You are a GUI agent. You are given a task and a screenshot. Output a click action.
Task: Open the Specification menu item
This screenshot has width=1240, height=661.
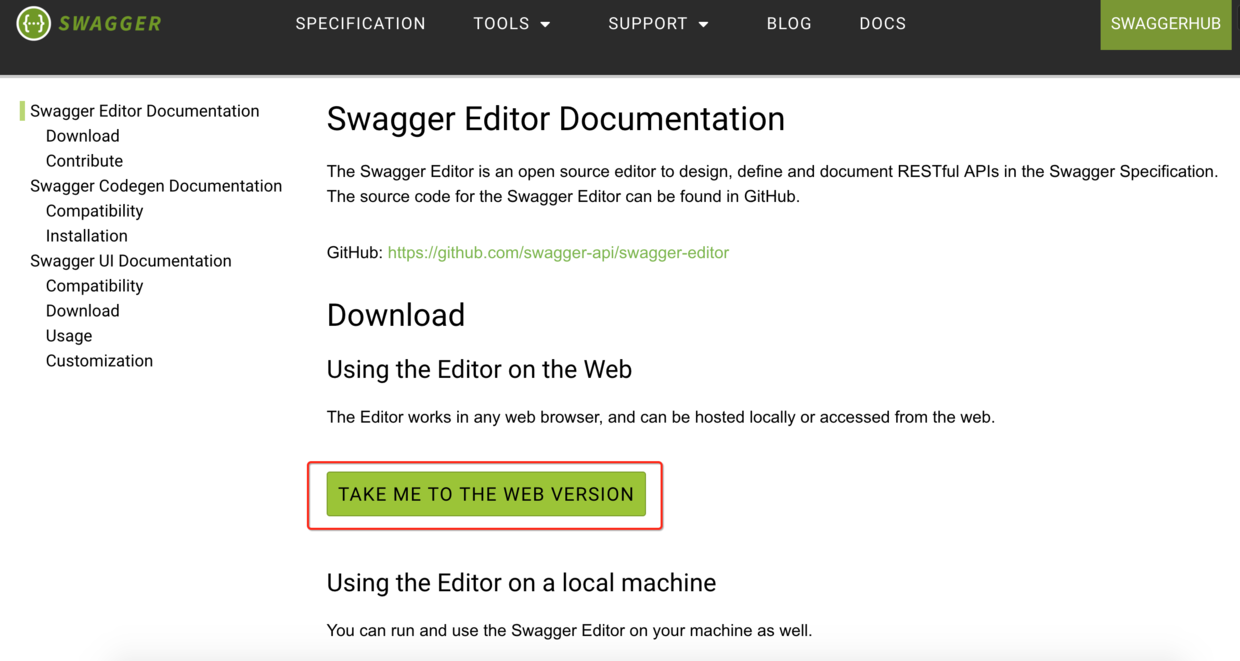pos(360,23)
